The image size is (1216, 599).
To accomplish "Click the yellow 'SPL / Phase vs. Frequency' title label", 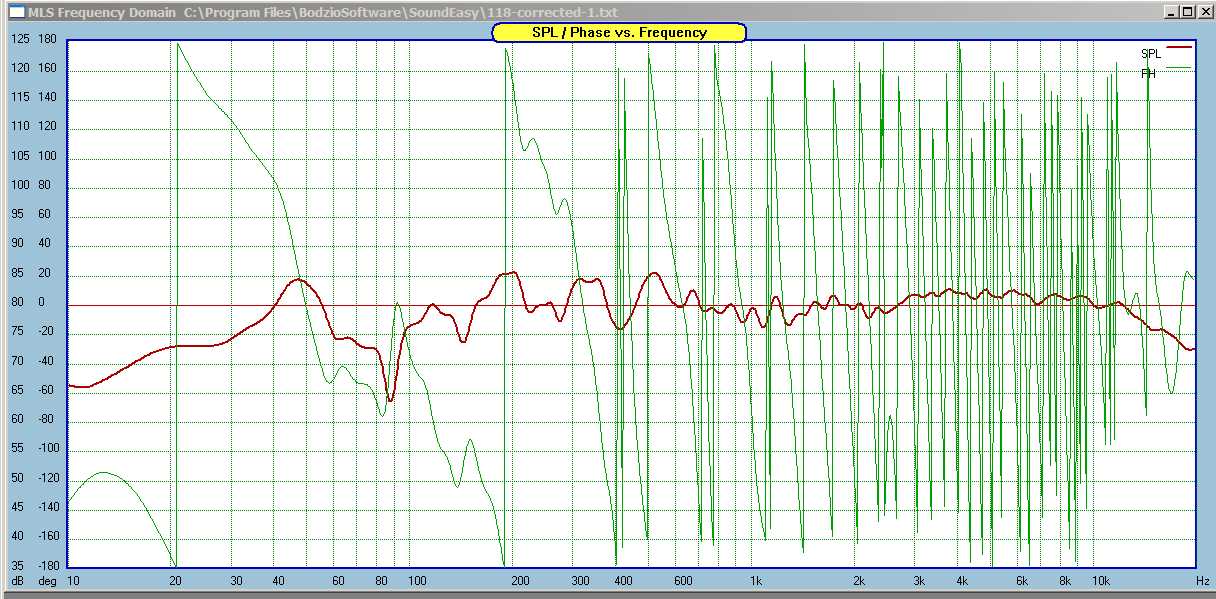I will pos(619,32).
